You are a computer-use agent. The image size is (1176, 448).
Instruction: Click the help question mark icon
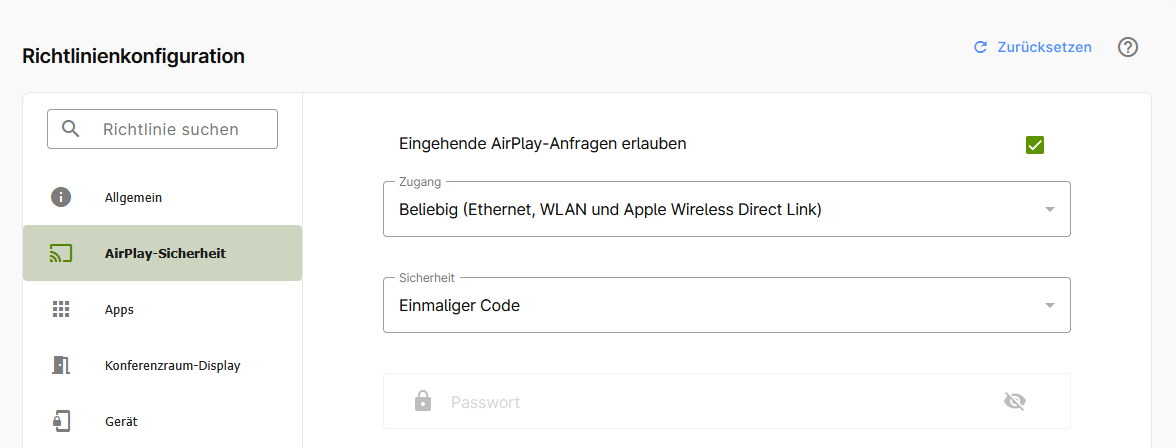(1127, 47)
